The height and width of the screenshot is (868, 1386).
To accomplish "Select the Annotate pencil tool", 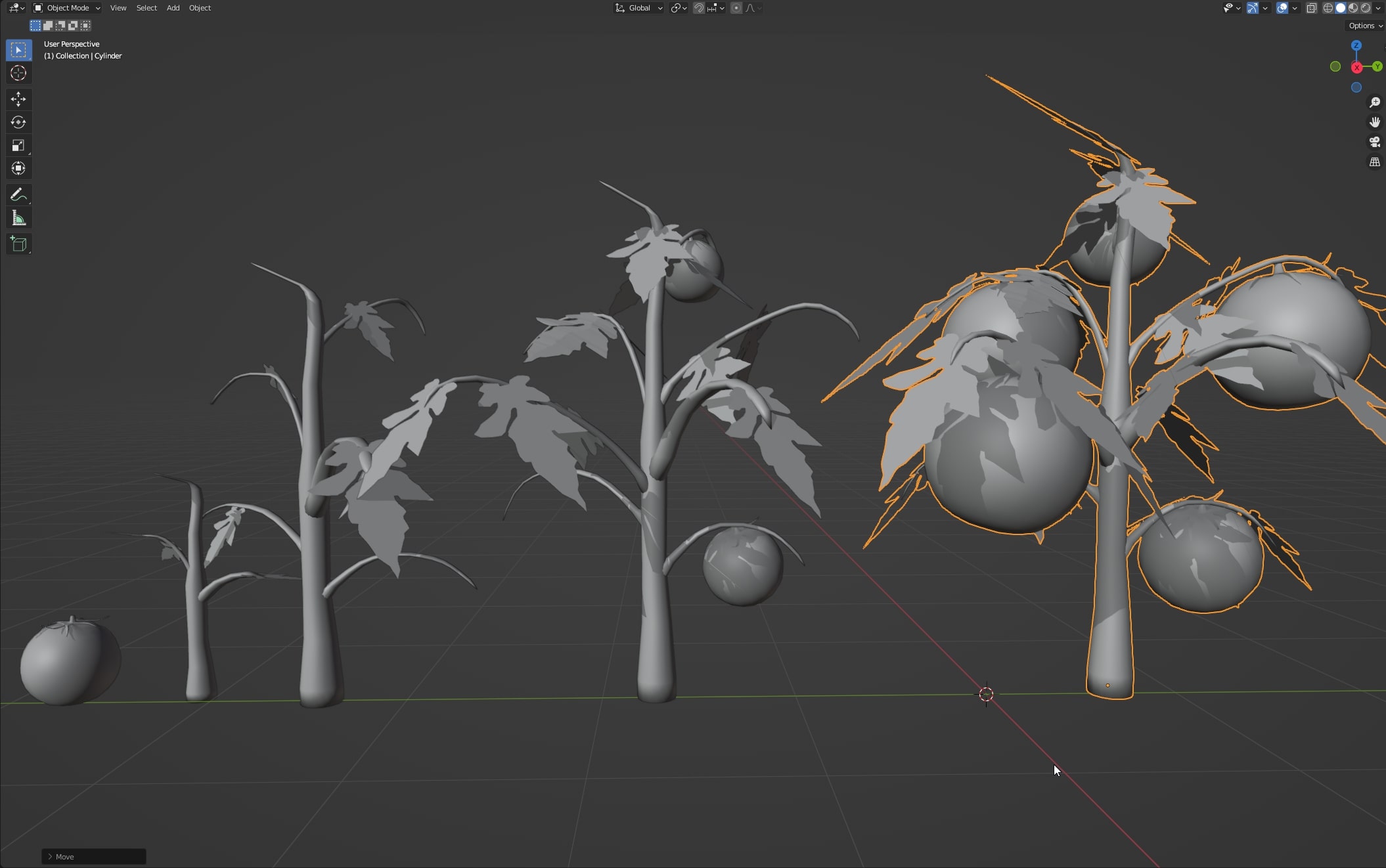I will [18, 194].
